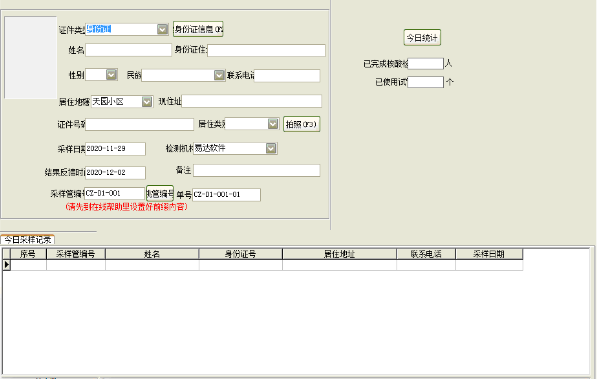
Task: Expand the 居住地址 dropdown showing 天园小区
Action: [147, 102]
